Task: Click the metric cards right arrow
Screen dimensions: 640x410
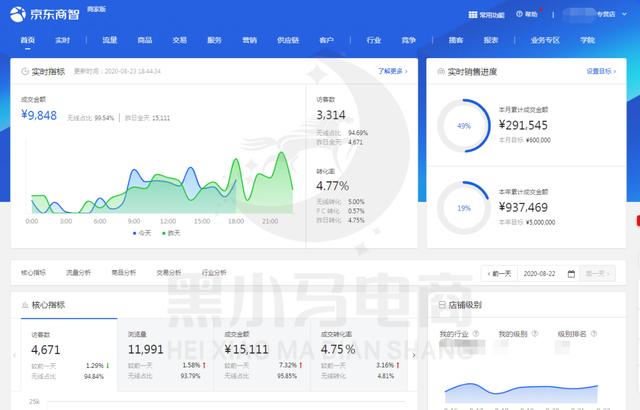Action: point(414,355)
